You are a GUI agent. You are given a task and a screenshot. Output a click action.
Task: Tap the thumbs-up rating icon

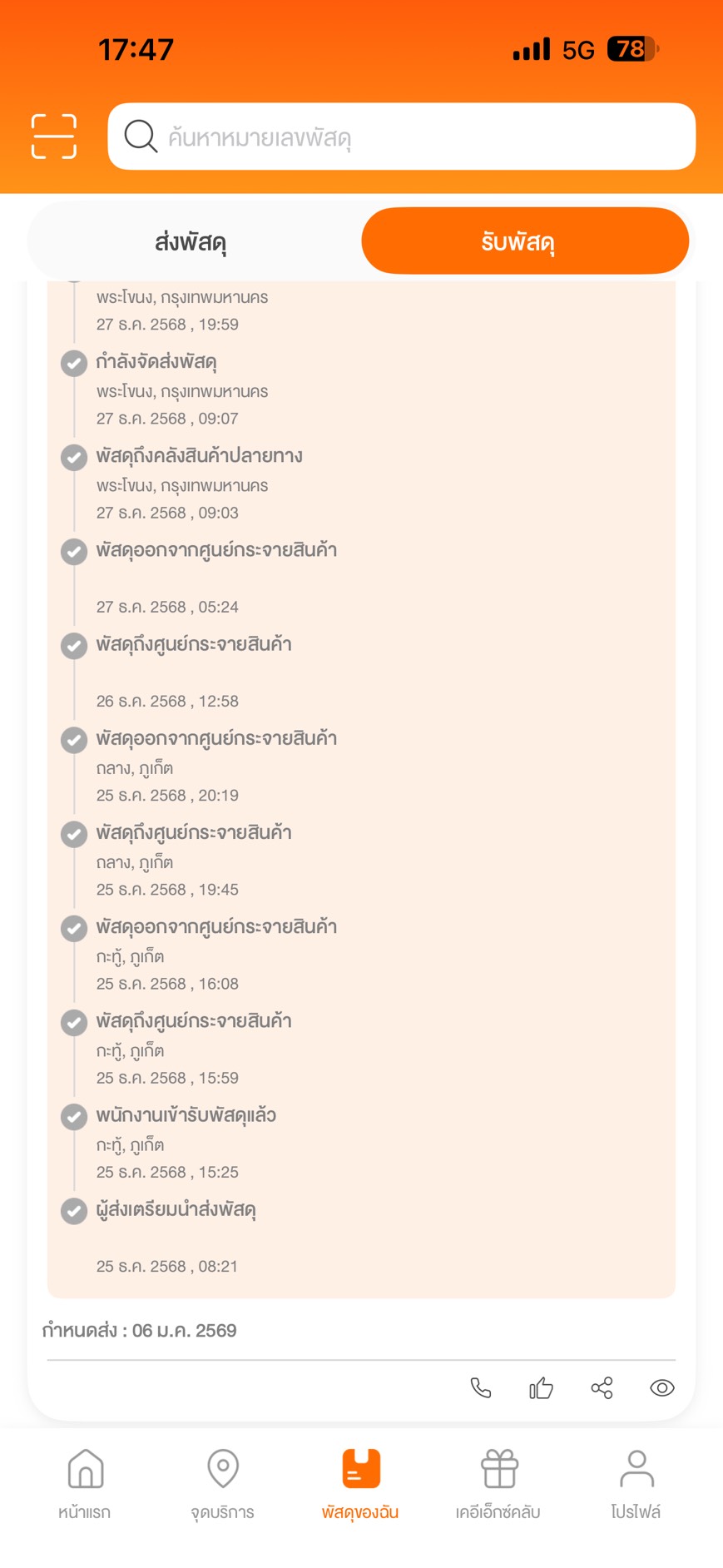(542, 1387)
